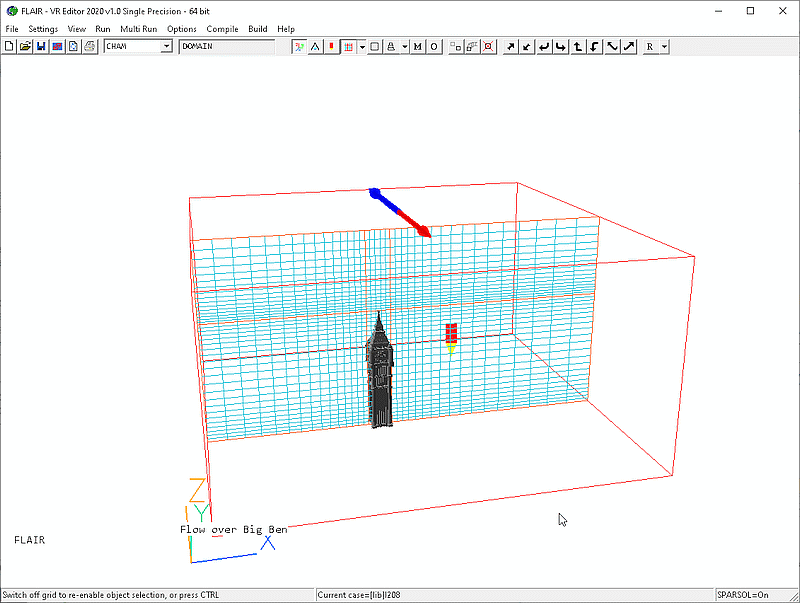Toggle the red probe icon
Screen dimensions: 800x603
[x=332, y=46]
